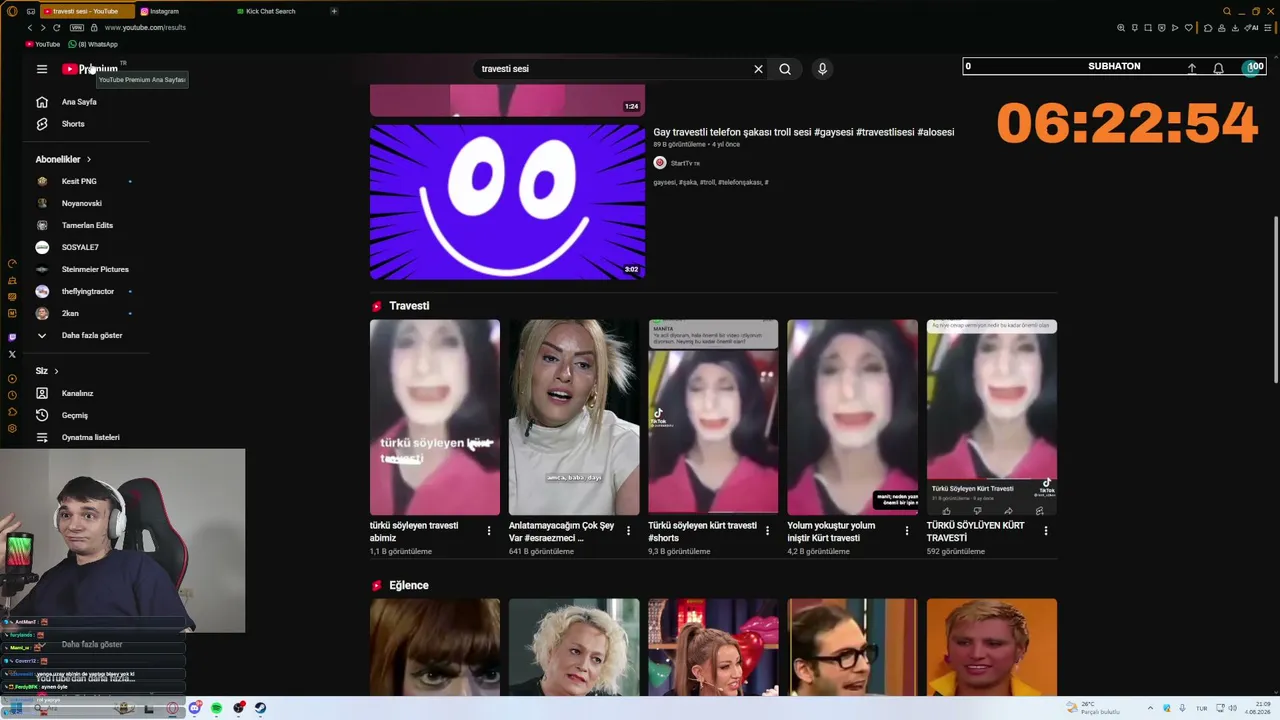1280x720 pixels.
Task: Open the taskbar clock showing 21:09
Action: point(1257,708)
